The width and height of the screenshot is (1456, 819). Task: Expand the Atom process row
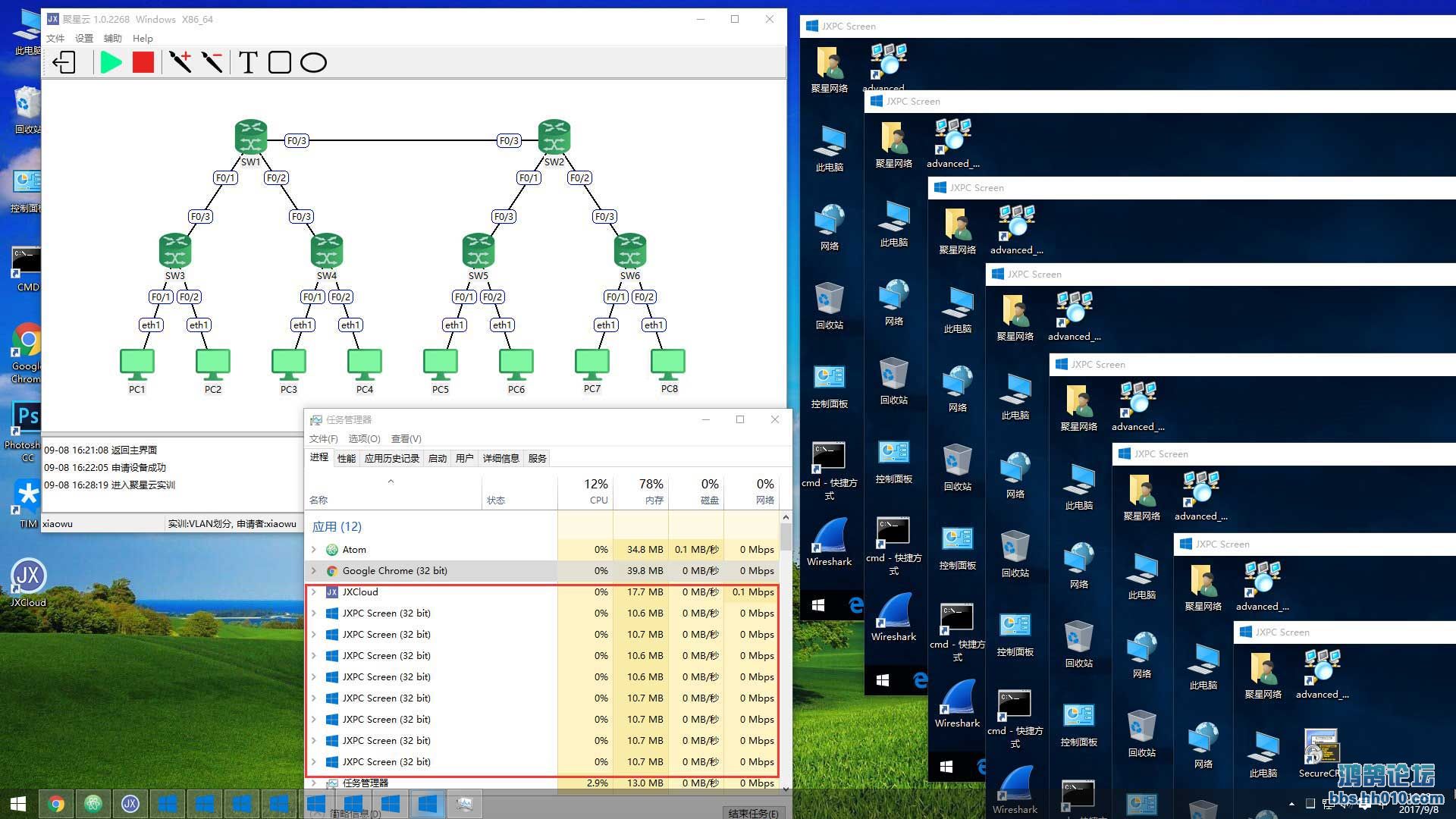click(314, 549)
